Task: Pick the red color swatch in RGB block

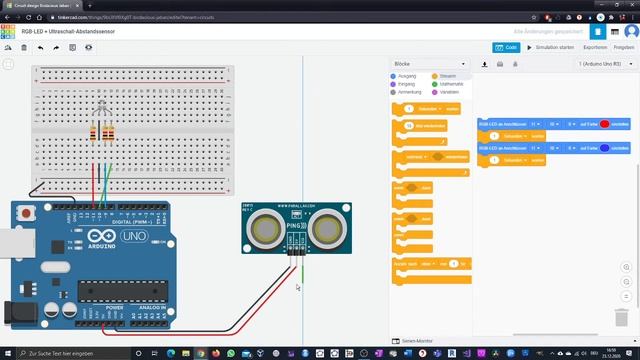Action: 604,124
